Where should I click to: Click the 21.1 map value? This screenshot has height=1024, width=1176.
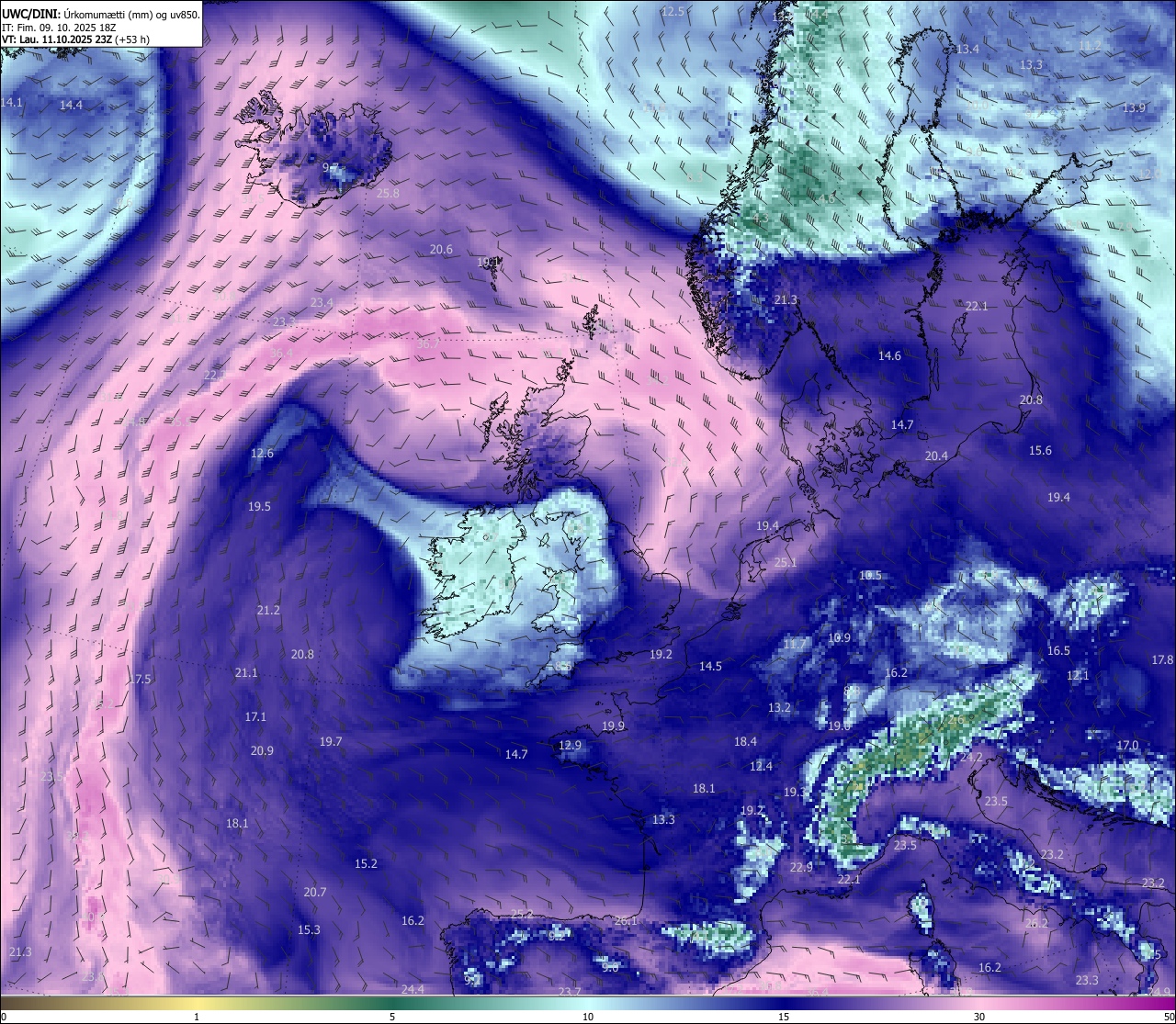pyautogui.click(x=246, y=673)
